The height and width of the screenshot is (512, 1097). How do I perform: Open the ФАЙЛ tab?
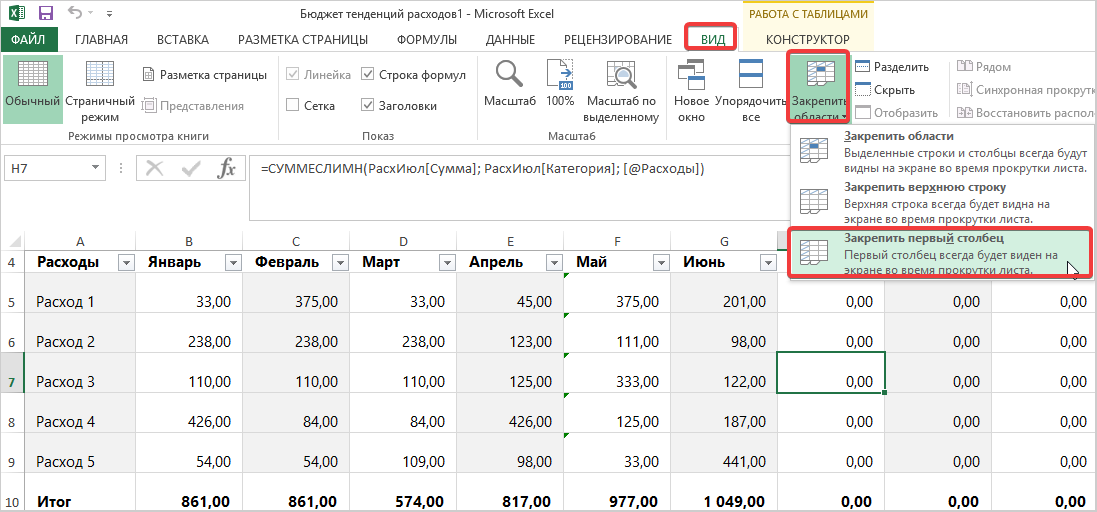coord(28,39)
